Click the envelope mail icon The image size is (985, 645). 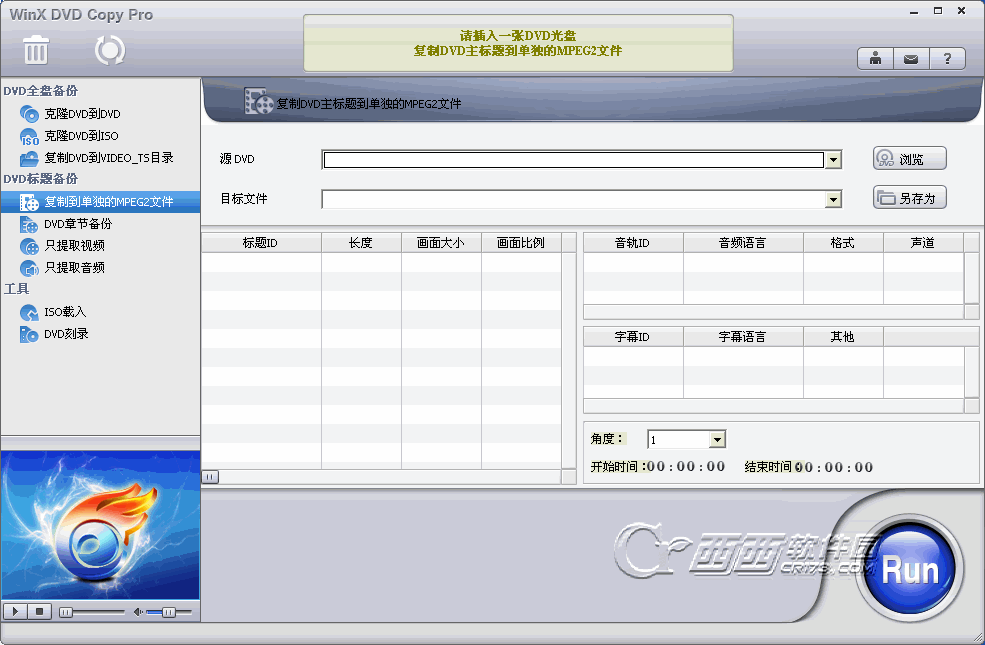[911, 59]
